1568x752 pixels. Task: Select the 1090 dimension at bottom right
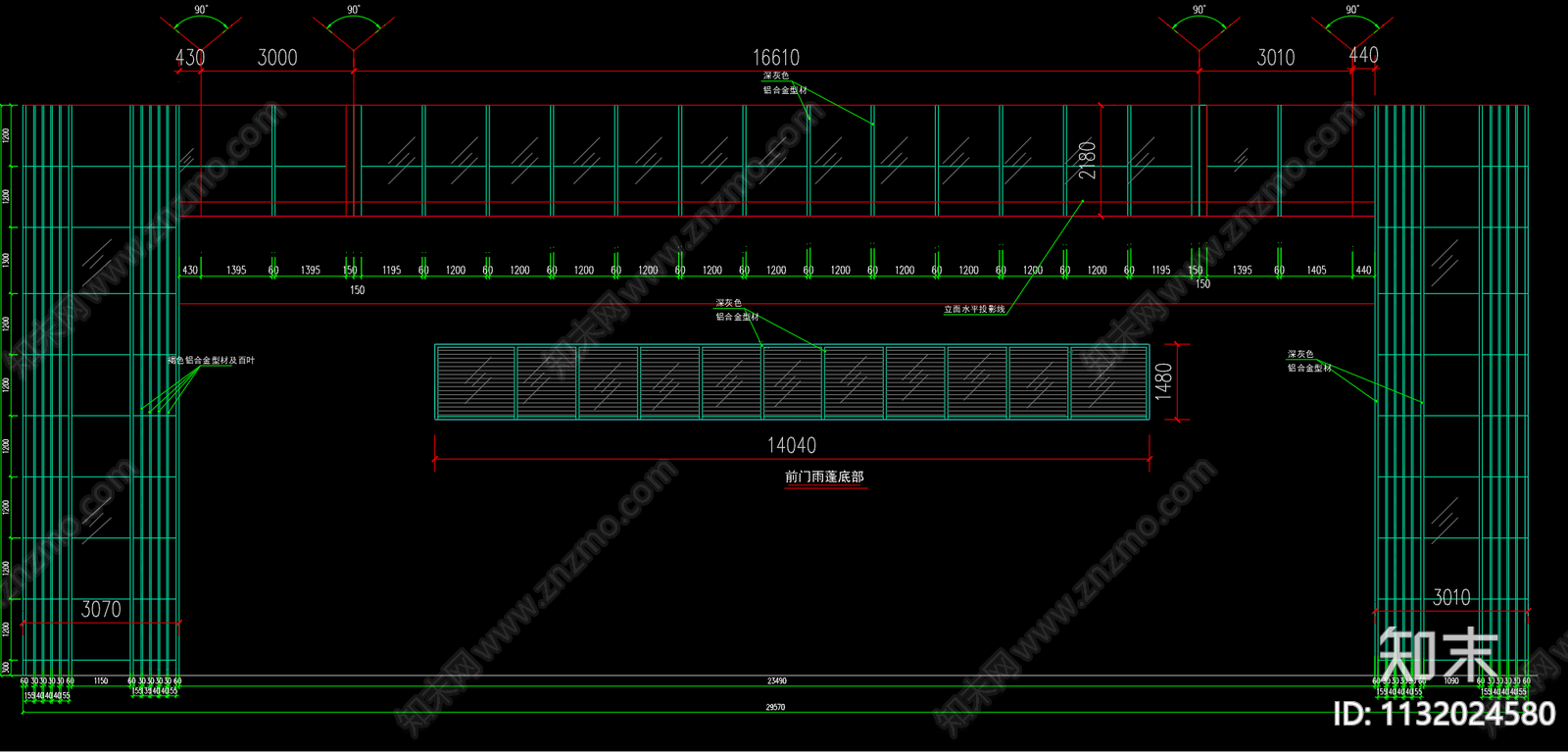[x=1451, y=680]
